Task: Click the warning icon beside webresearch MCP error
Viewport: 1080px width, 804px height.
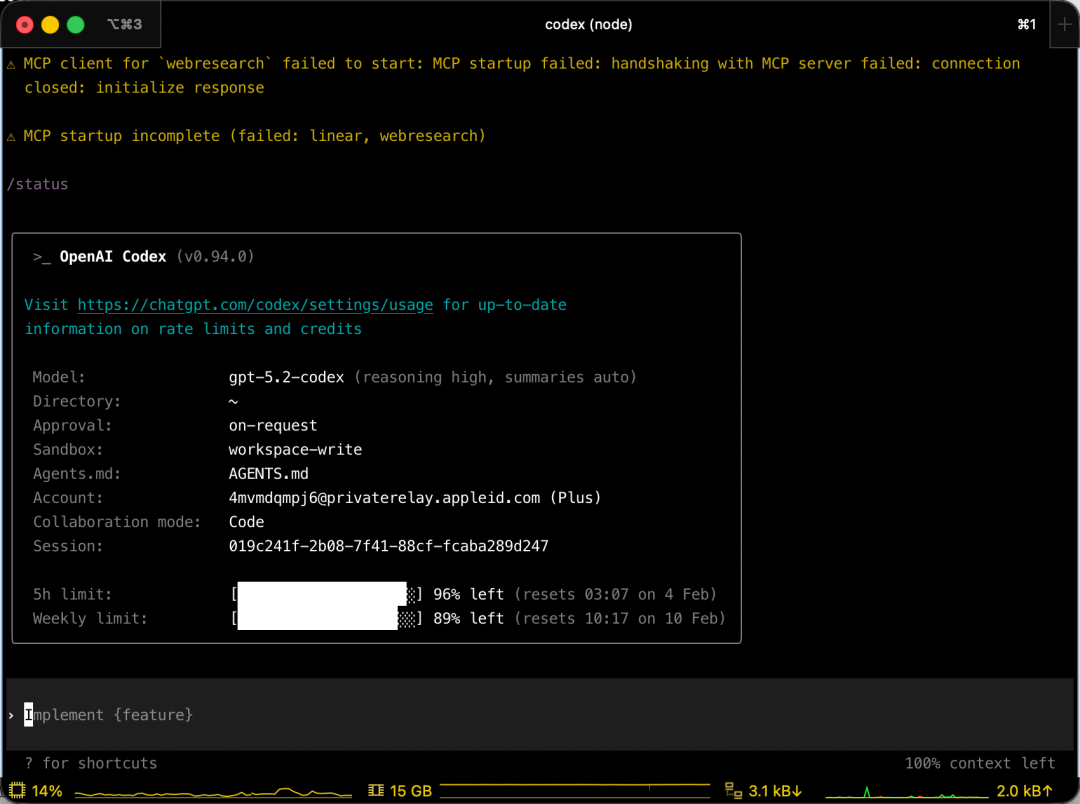Action: pyautogui.click(x=11, y=64)
